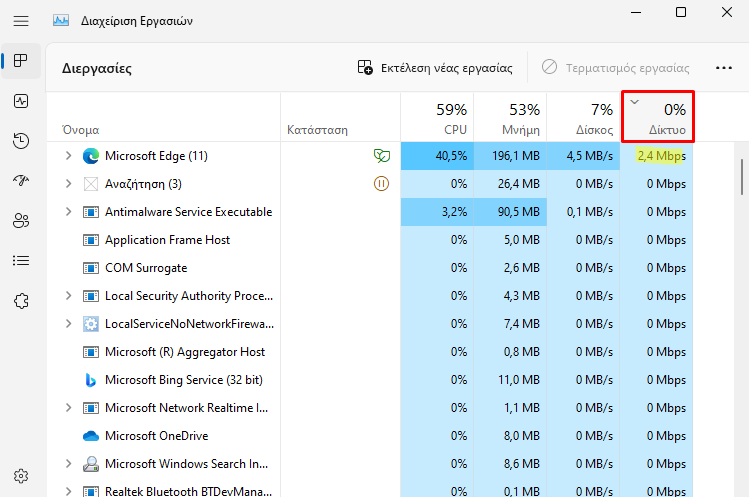The height and width of the screenshot is (497, 749).
Task: Open the Performance page icon
Action: [x=21, y=101]
